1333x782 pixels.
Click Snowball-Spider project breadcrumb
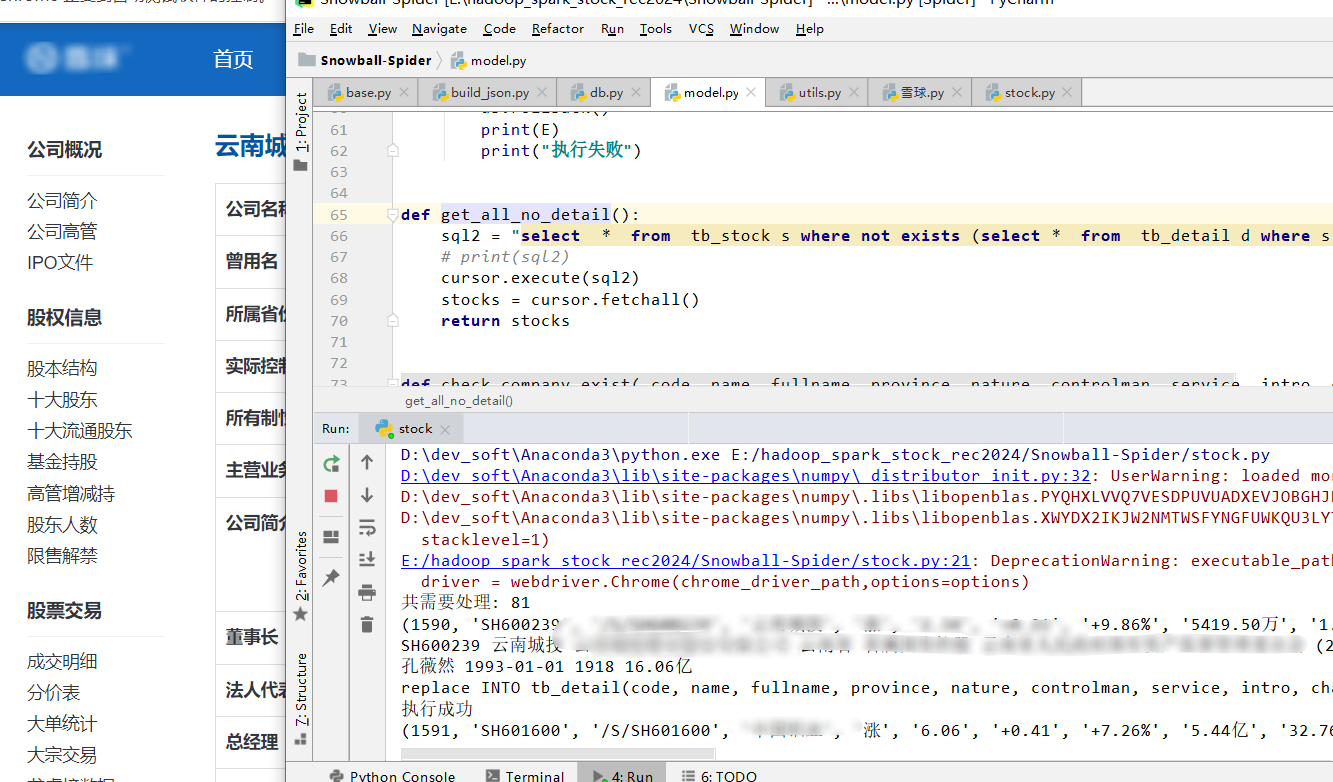tap(366, 60)
